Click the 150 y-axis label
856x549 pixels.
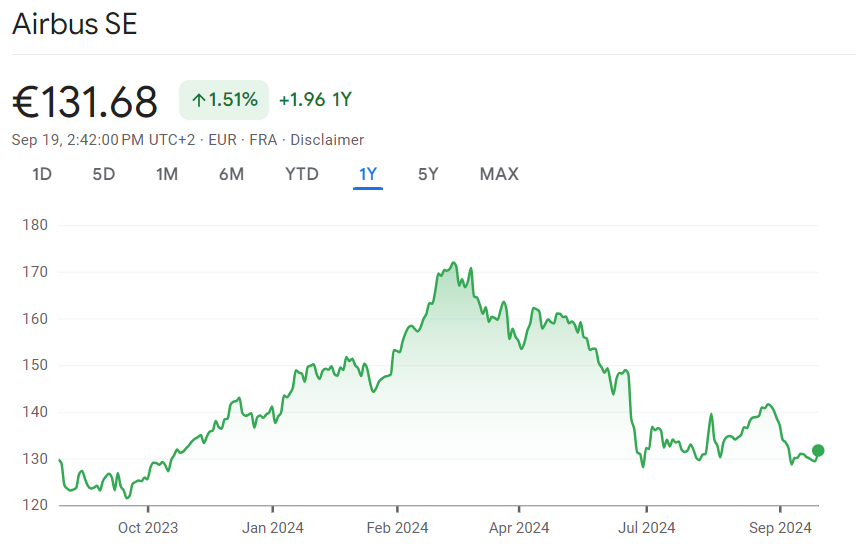[35, 365]
